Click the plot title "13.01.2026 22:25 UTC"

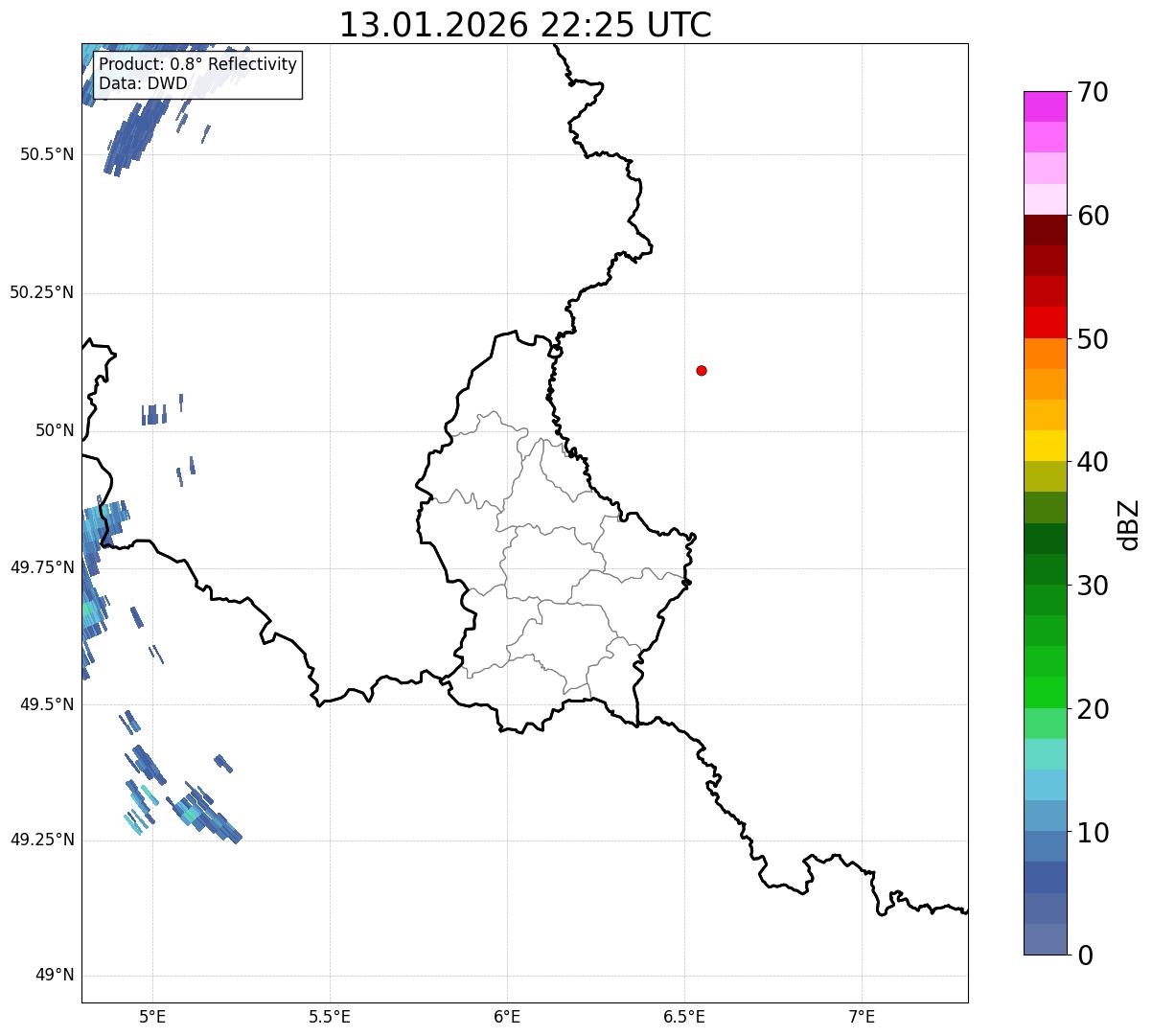(525, 25)
